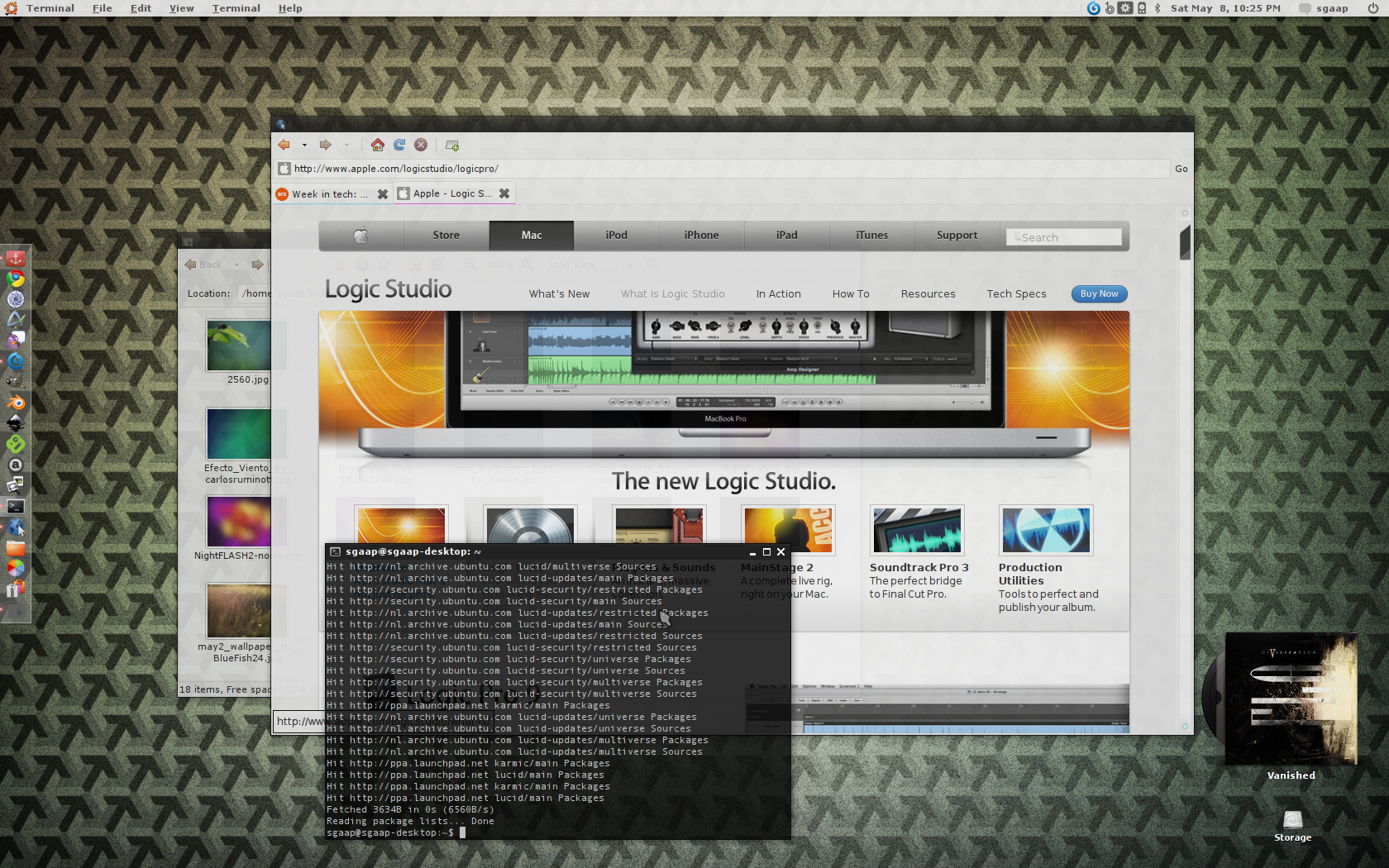
Task: Open the Mac section on Apple nav
Action: [532, 236]
